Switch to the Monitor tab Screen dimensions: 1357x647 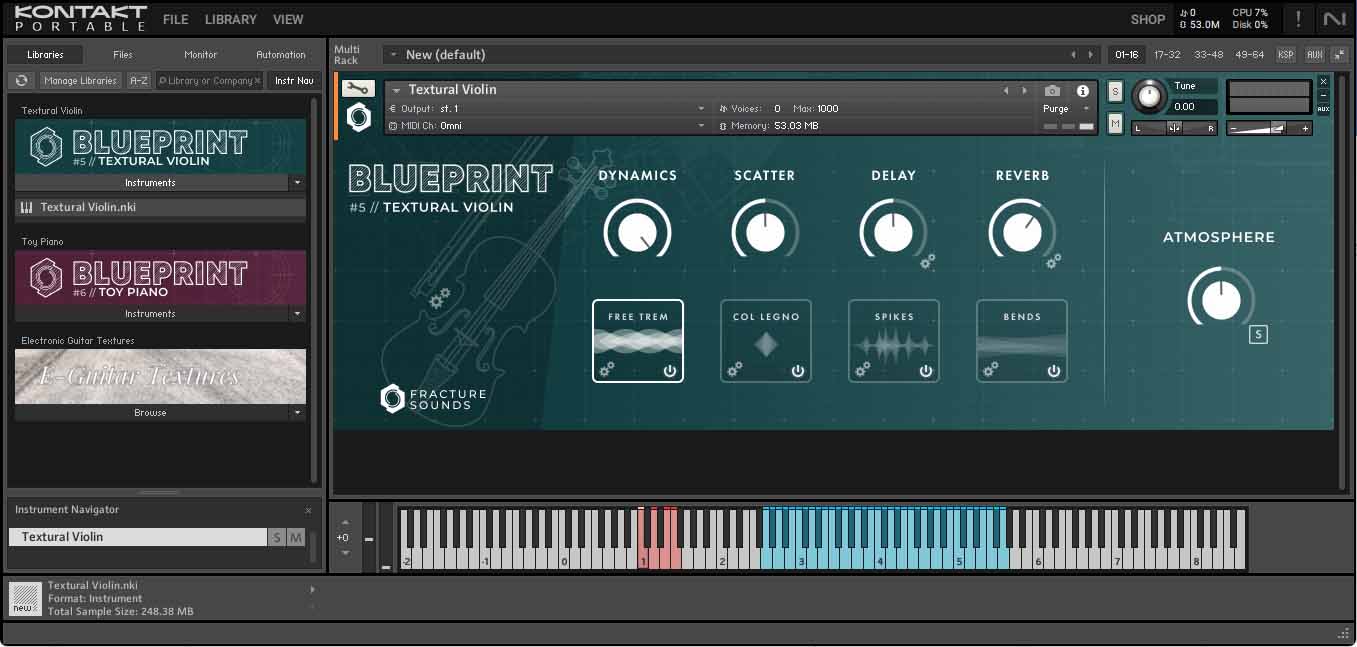201,55
